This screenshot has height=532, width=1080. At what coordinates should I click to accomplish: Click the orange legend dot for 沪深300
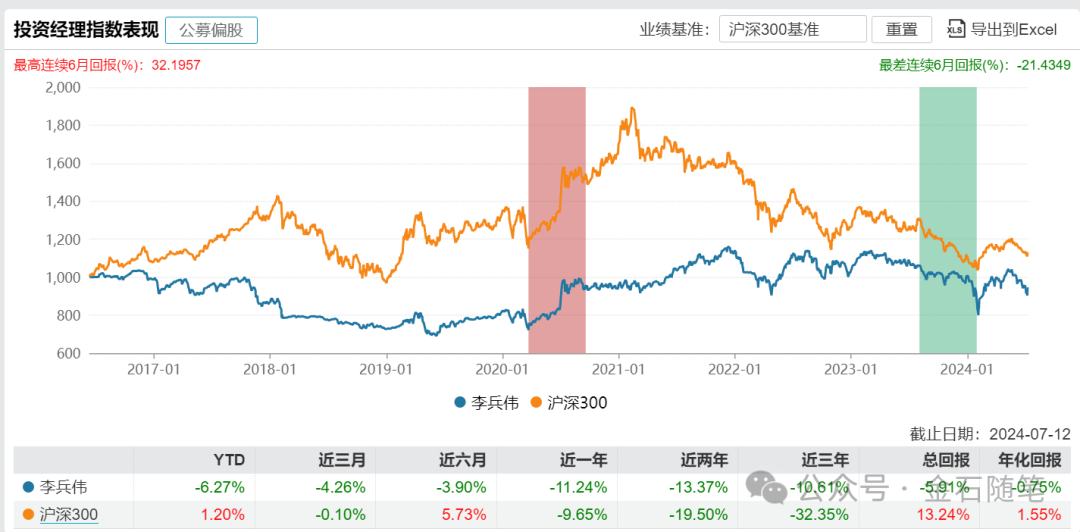[x=536, y=403]
